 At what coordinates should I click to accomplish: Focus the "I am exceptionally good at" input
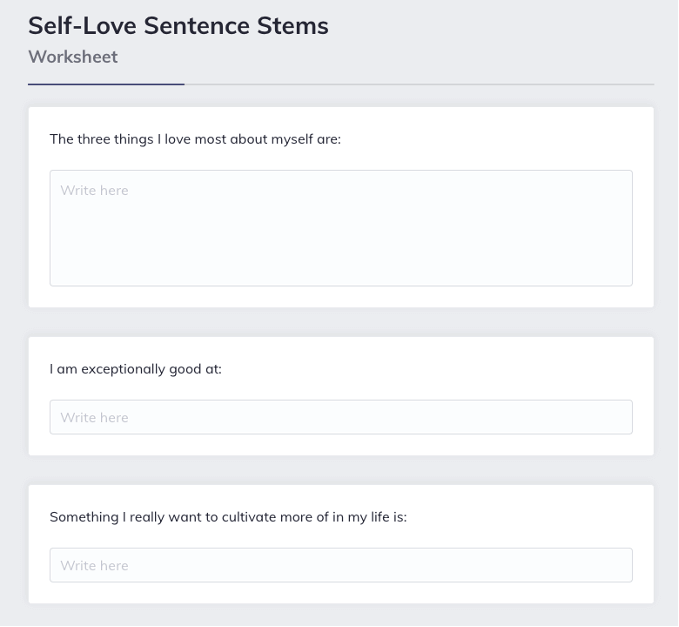[x=341, y=417]
